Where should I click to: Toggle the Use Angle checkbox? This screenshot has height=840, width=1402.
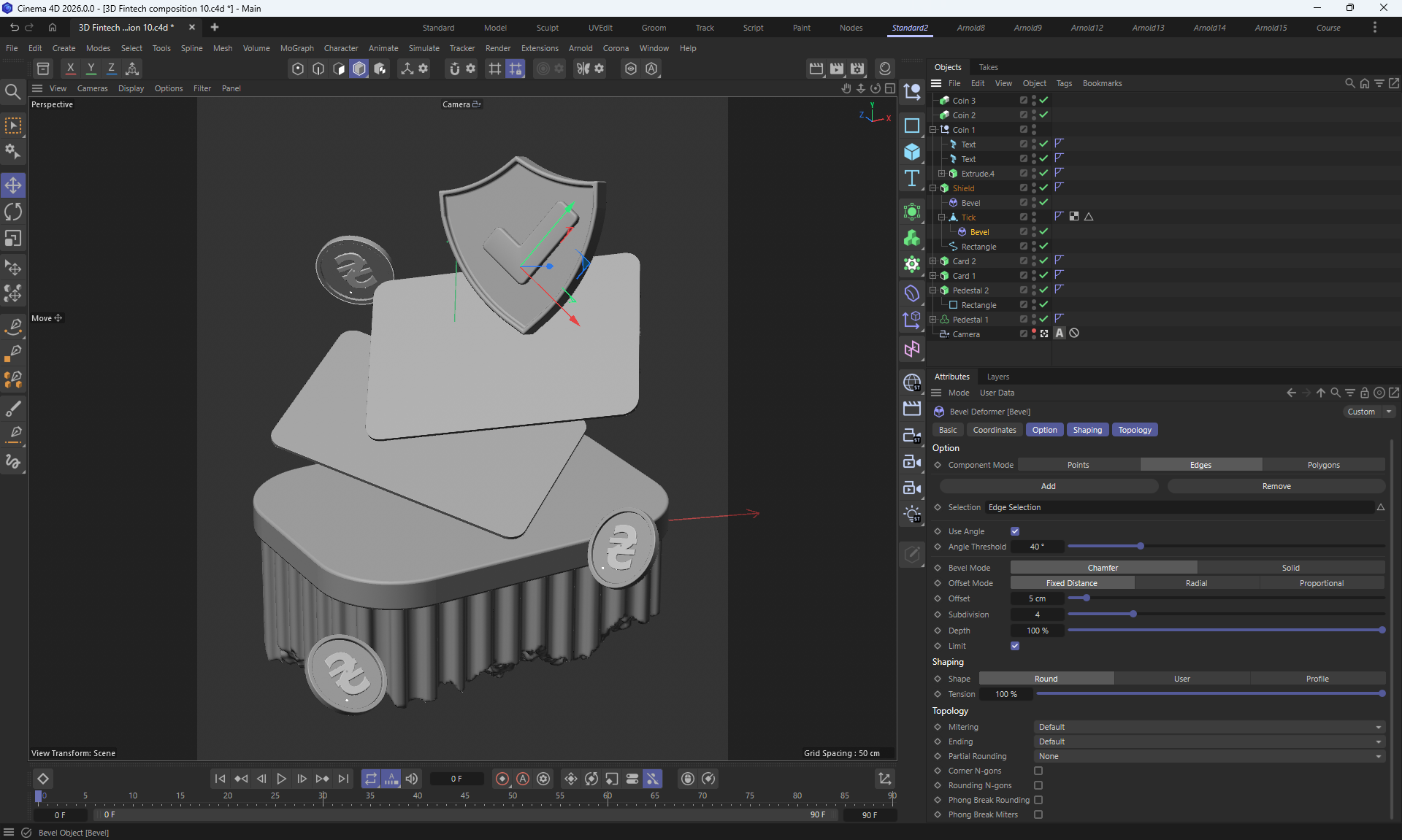point(1015,531)
